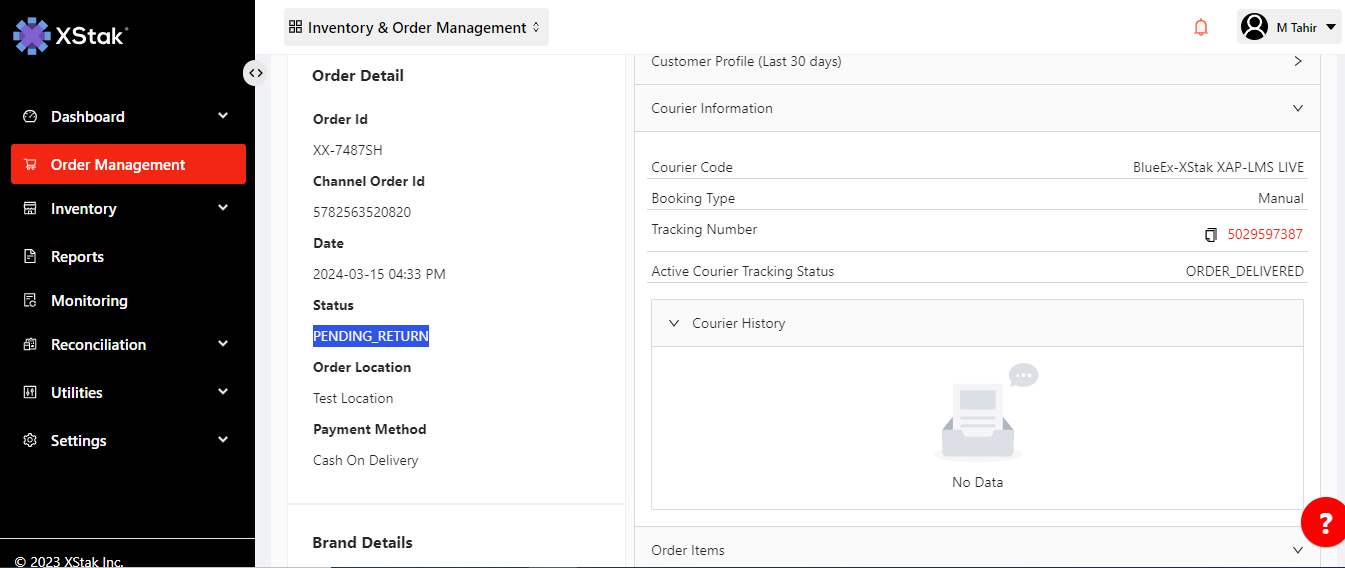Open the Inventory & Order Management switcher

point(416,28)
